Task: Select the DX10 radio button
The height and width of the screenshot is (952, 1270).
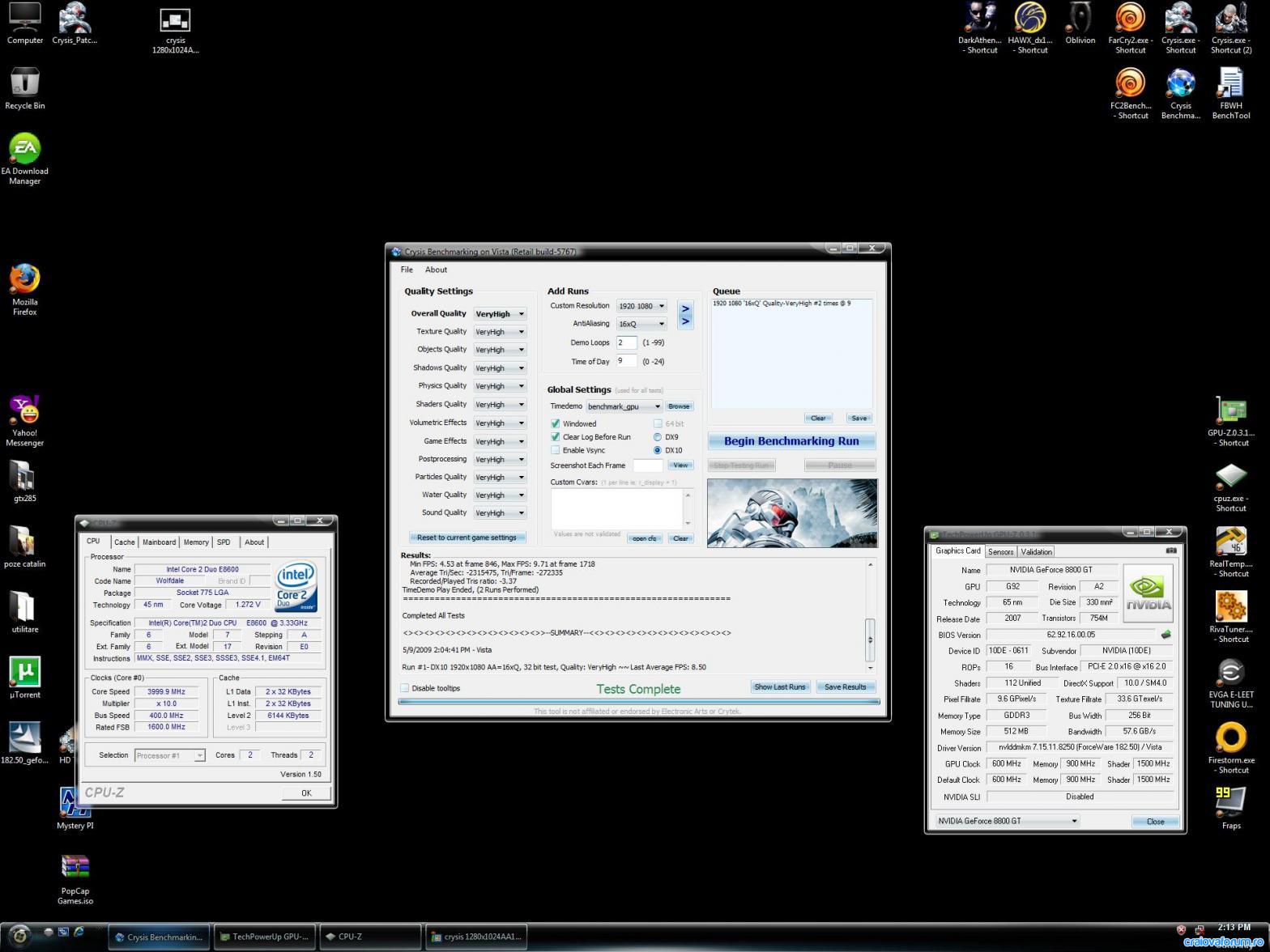Action: pyautogui.click(x=658, y=449)
